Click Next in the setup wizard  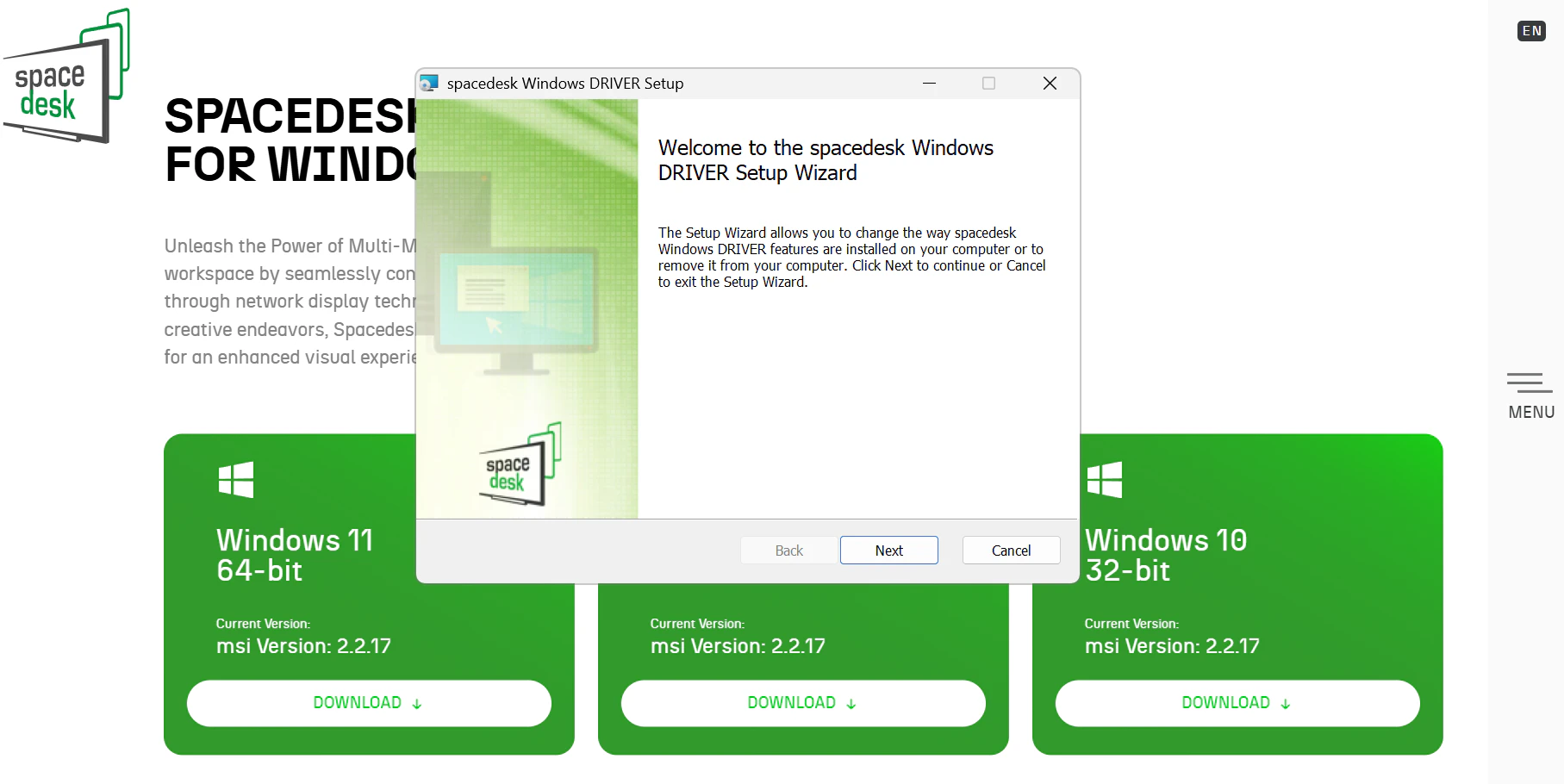pyautogui.click(x=889, y=551)
